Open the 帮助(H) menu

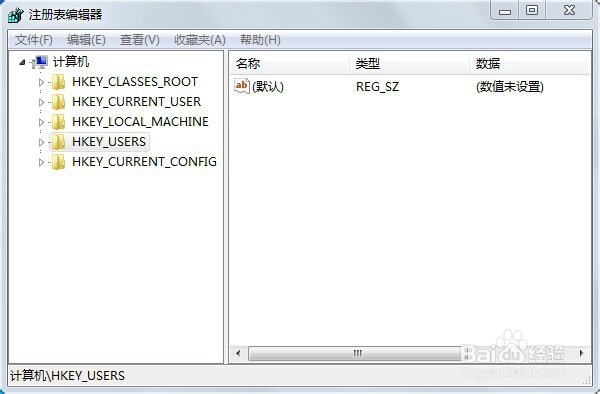260,40
